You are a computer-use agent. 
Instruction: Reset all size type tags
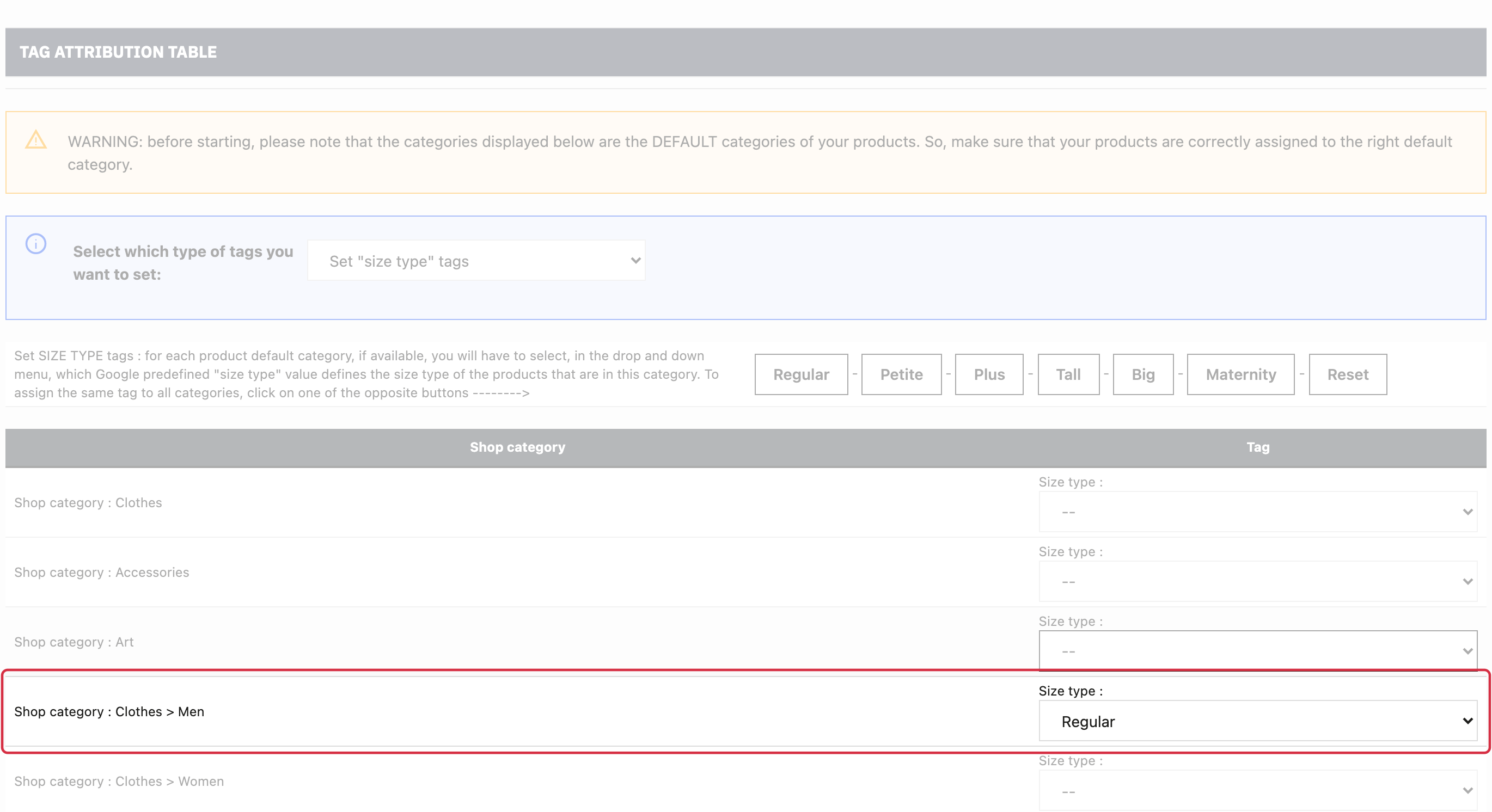coord(1348,374)
